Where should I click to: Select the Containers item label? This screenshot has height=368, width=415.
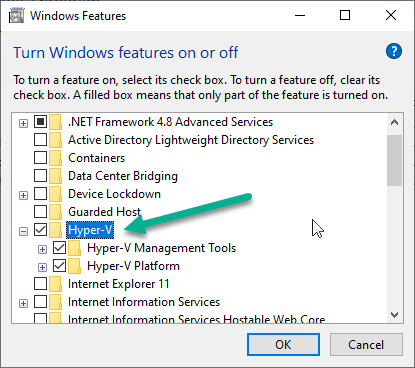(x=96, y=158)
